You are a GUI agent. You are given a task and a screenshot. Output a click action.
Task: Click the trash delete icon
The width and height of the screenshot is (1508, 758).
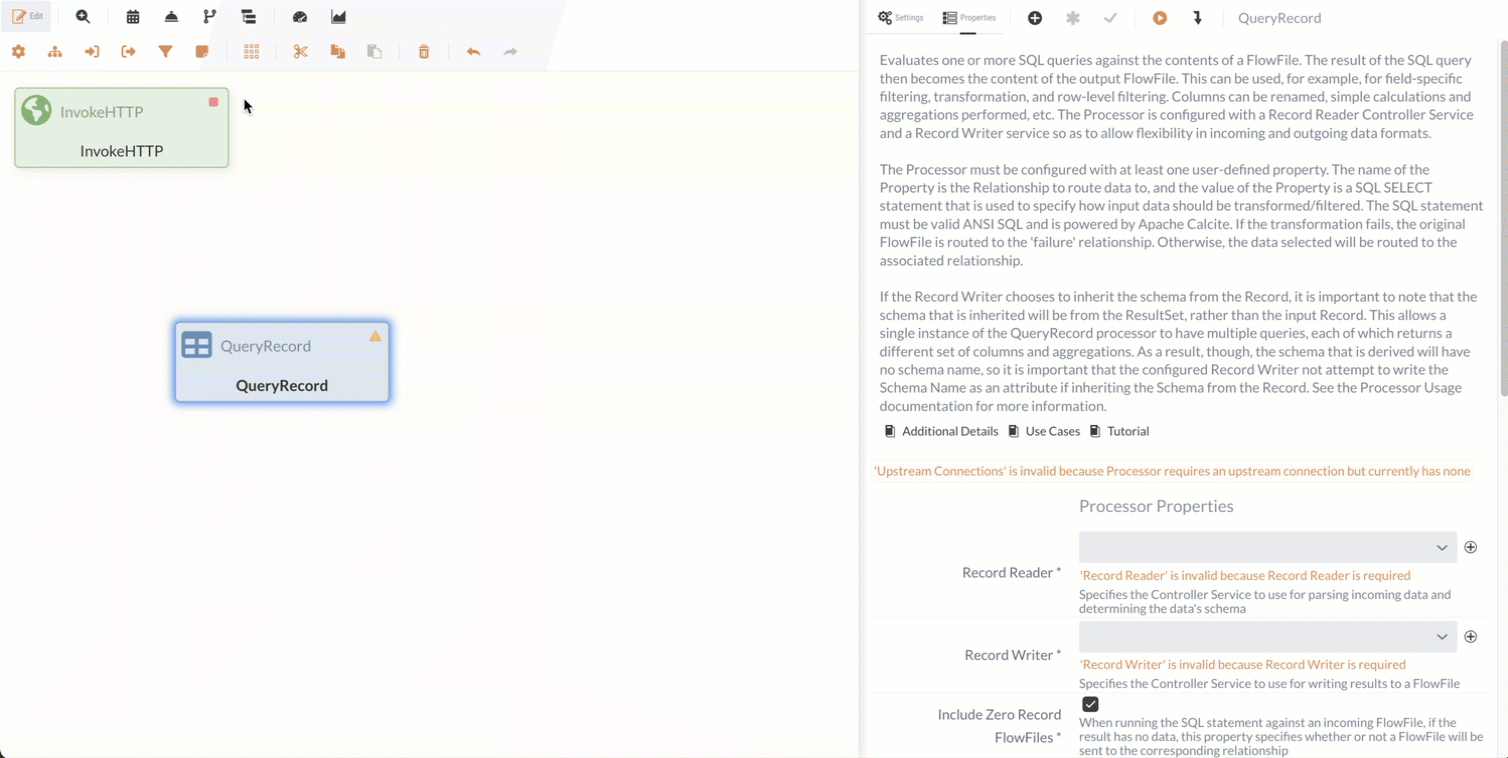pyautogui.click(x=424, y=52)
